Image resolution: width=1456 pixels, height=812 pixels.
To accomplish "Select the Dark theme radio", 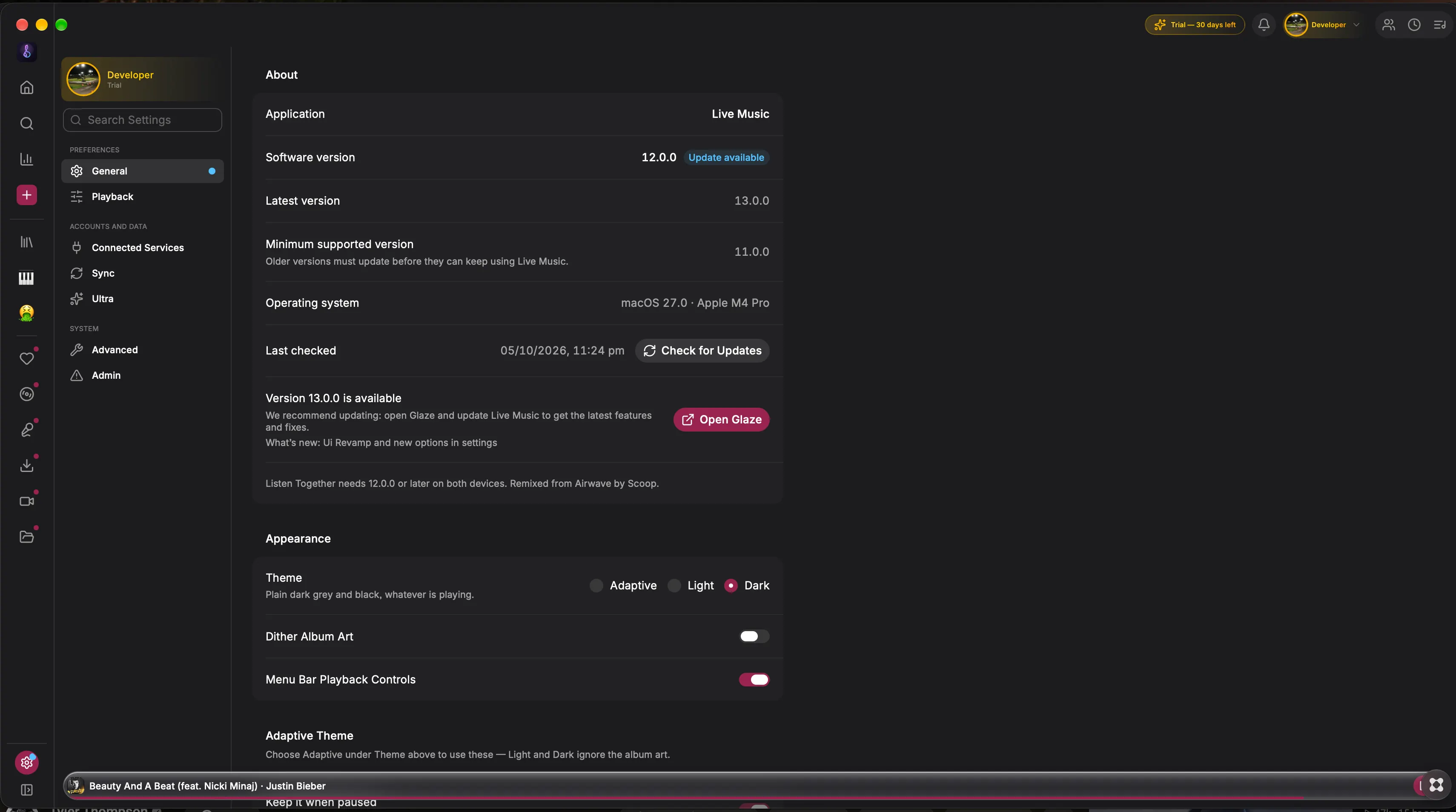I will [x=731, y=586].
